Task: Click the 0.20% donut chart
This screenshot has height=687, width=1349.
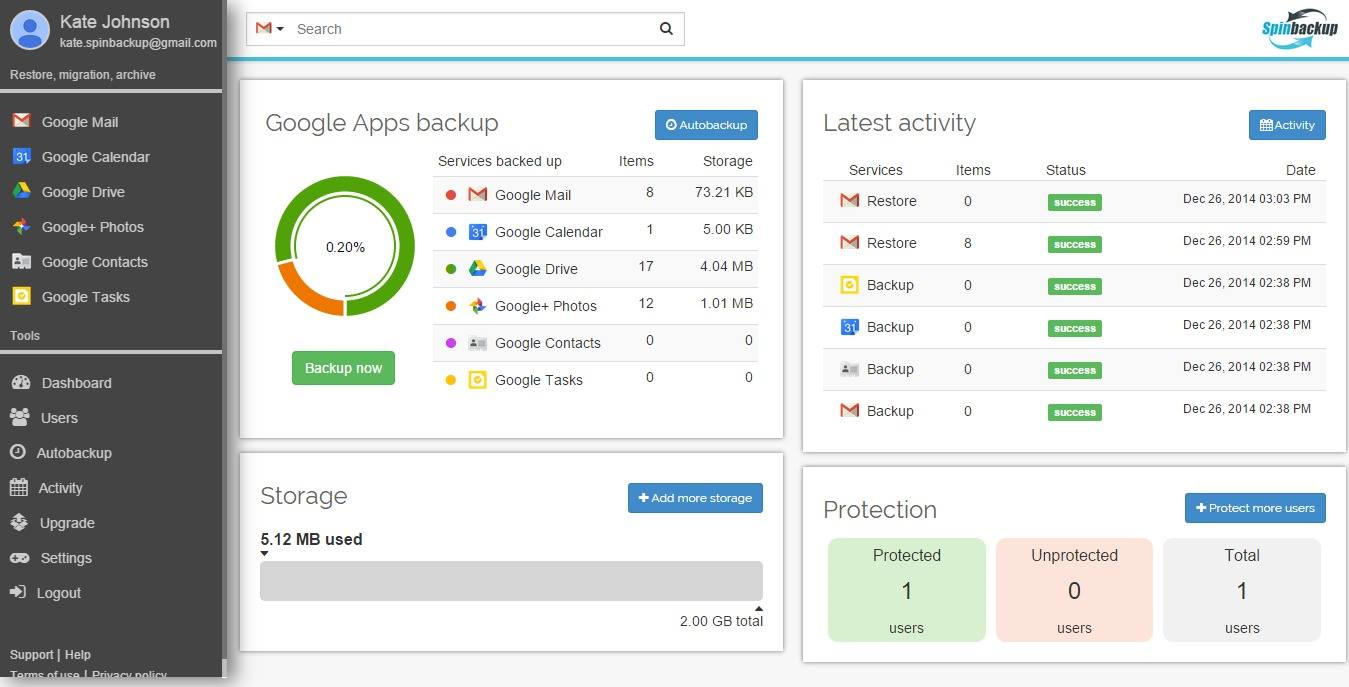Action: 345,246
